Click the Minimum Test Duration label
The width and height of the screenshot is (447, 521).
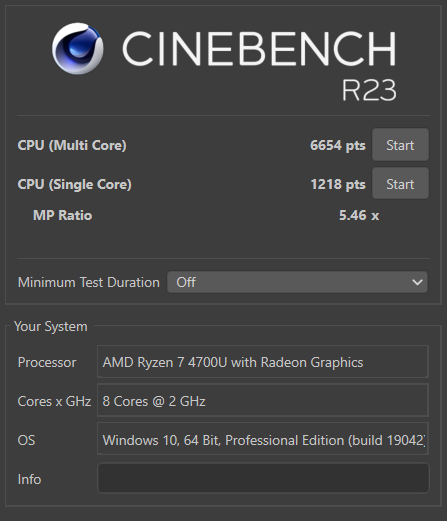pyautogui.click(x=89, y=282)
